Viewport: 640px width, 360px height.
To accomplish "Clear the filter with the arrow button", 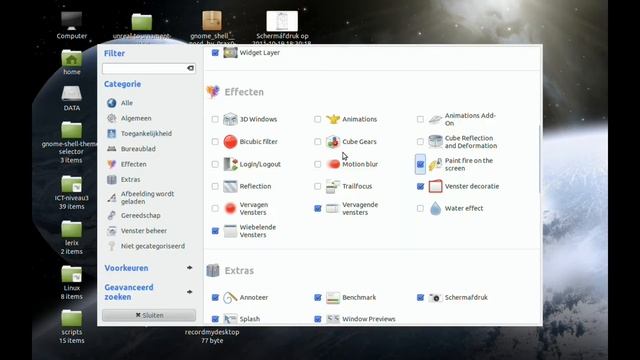I will point(190,68).
